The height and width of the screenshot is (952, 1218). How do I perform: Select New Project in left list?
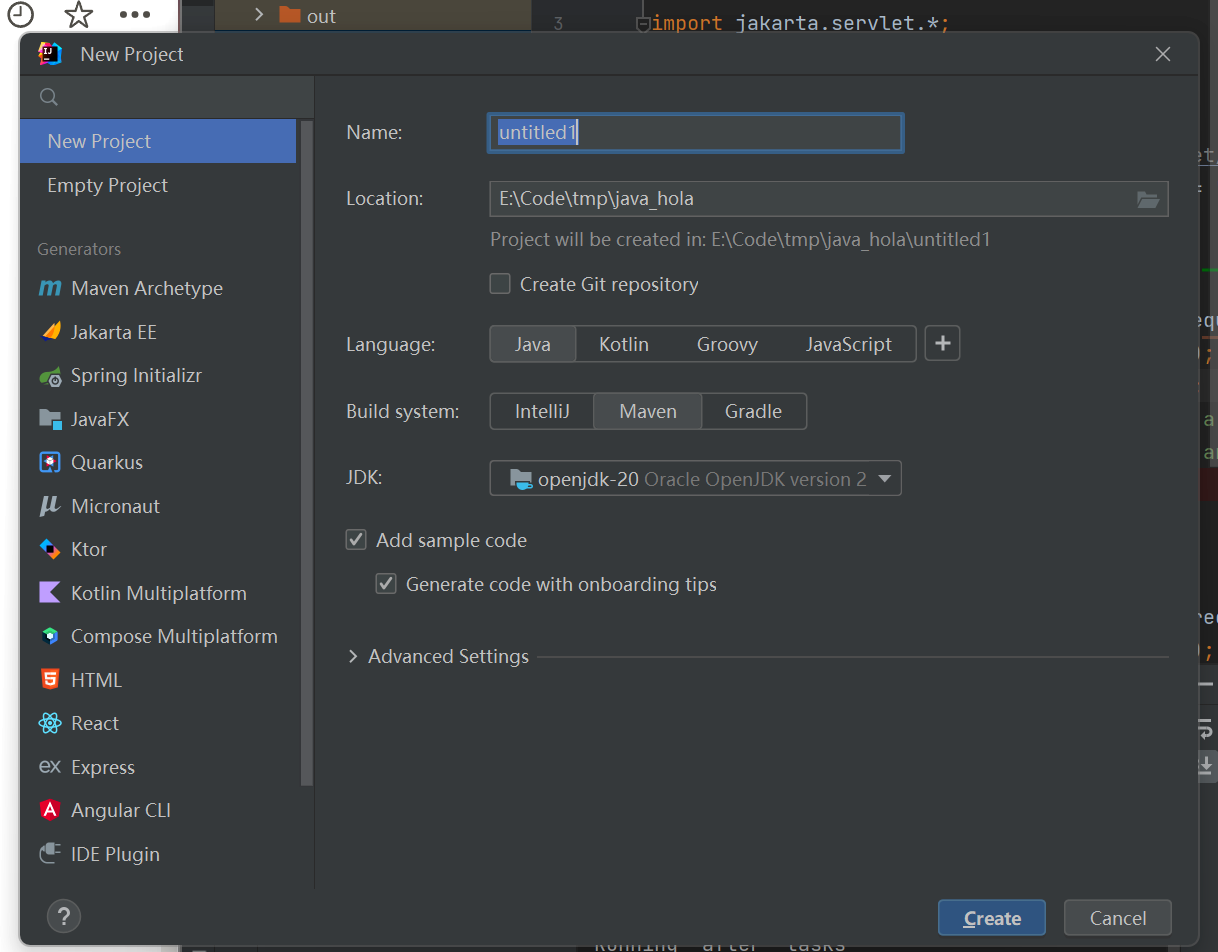(x=158, y=141)
